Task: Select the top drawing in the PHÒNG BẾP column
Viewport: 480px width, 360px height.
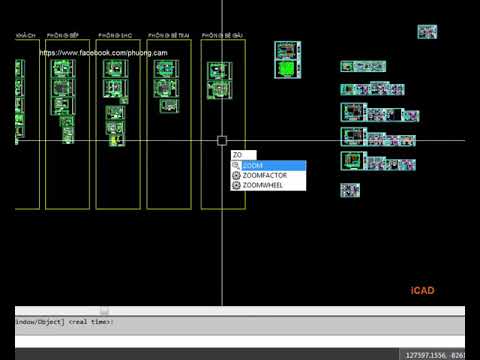Action: (63, 69)
